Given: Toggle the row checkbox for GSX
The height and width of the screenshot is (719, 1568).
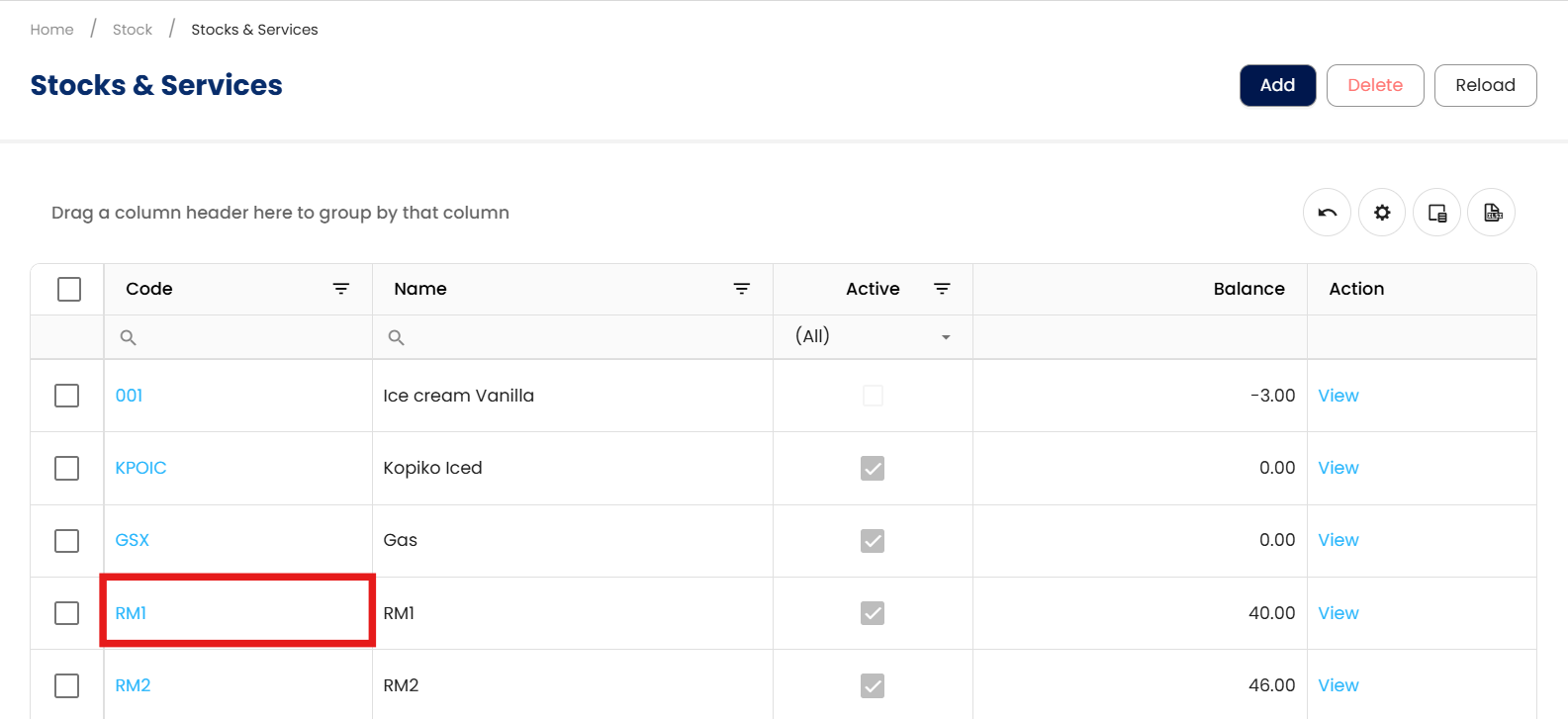Looking at the screenshot, I should [67, 541].
